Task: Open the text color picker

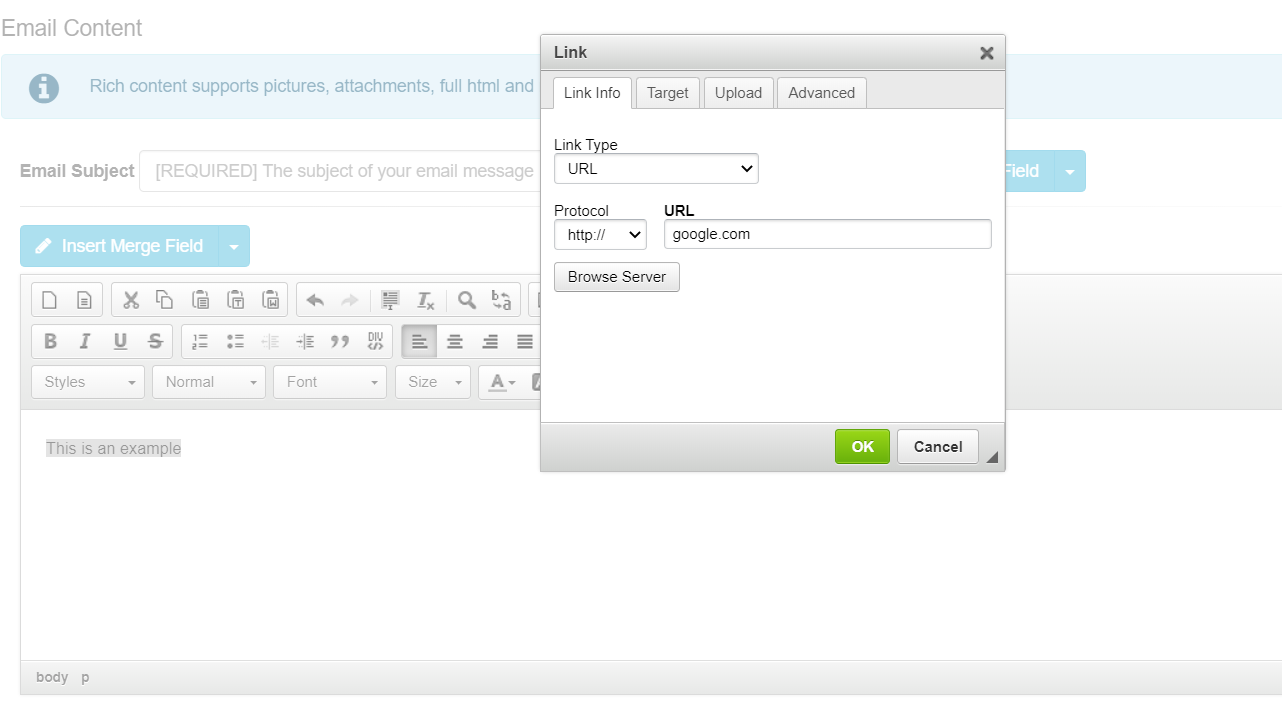Action: point(501,382)
